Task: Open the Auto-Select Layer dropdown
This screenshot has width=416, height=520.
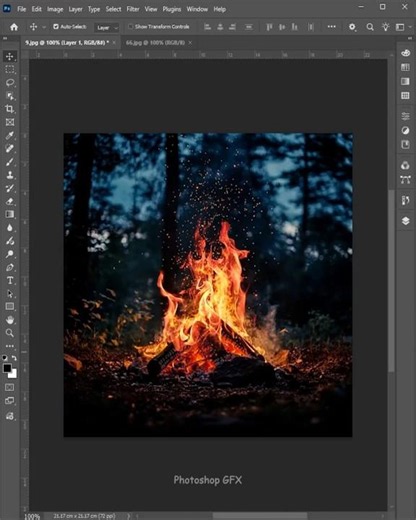Action: click(106, 28)
